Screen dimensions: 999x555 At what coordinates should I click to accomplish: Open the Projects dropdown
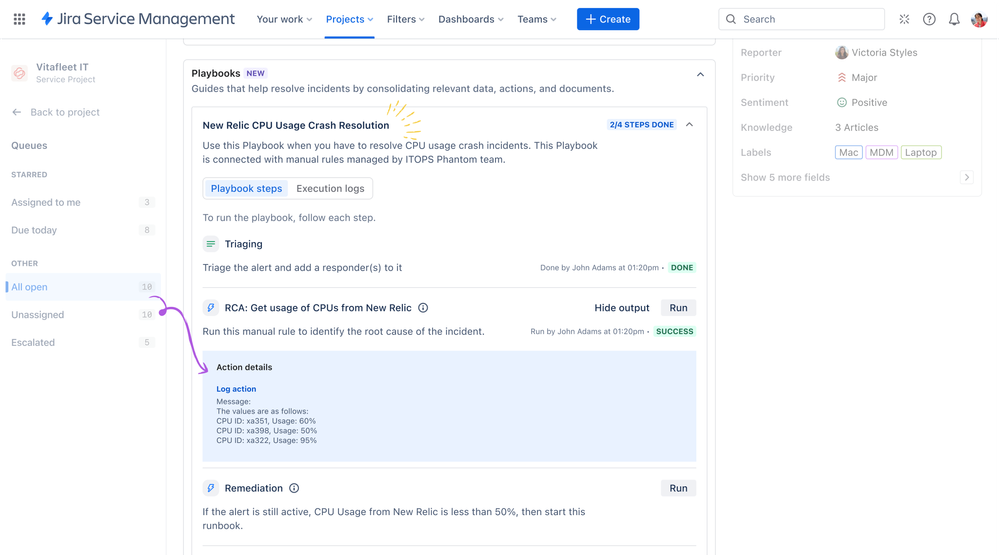pos(349,19)
